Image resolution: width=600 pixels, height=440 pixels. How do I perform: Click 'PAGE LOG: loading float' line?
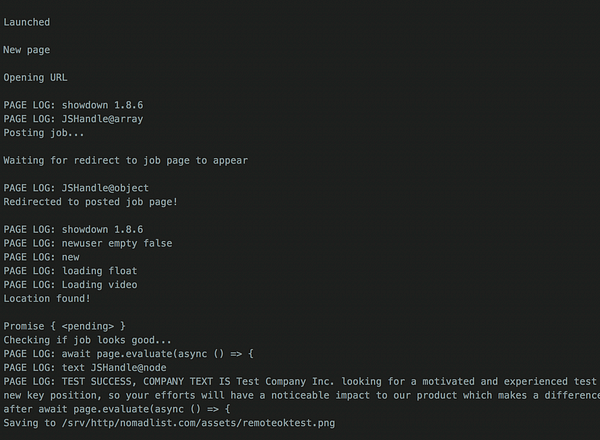pyautogui.click(x=70, y=271)
